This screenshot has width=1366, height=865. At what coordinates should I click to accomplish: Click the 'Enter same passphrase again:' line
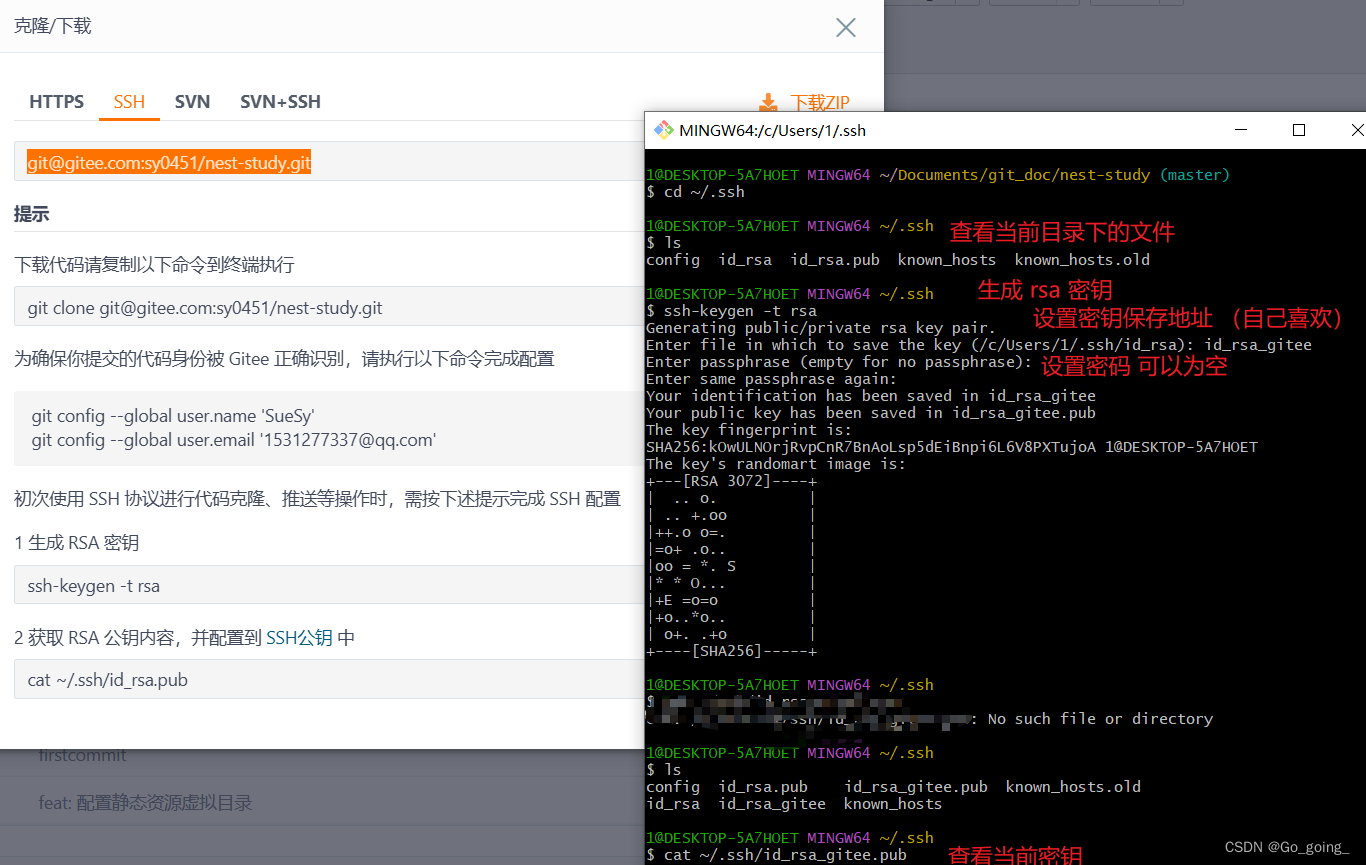click(771, 379)
